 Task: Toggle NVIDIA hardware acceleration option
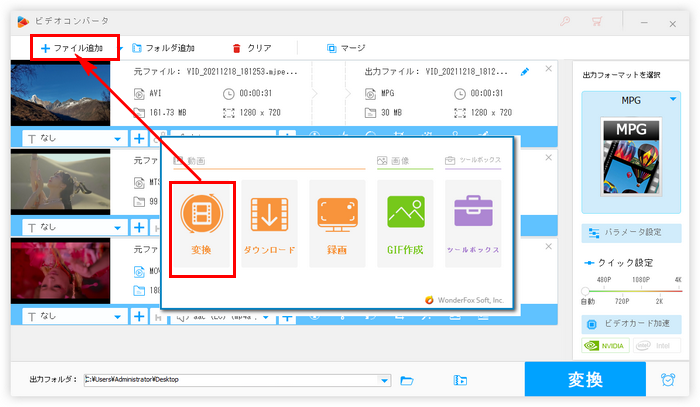point(605,347)
